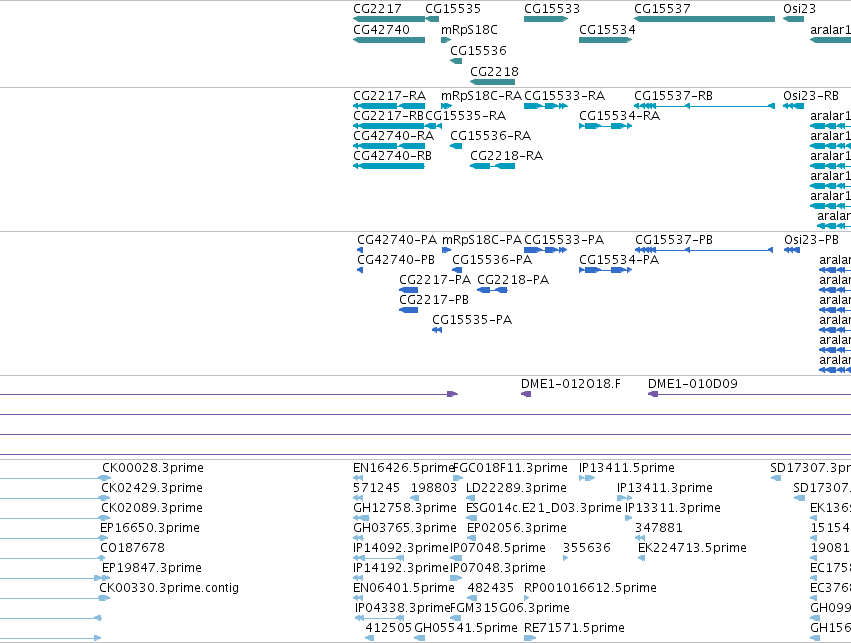Click the CG42740-RB transcript label
851x643 pixels.
click(392, 156)
